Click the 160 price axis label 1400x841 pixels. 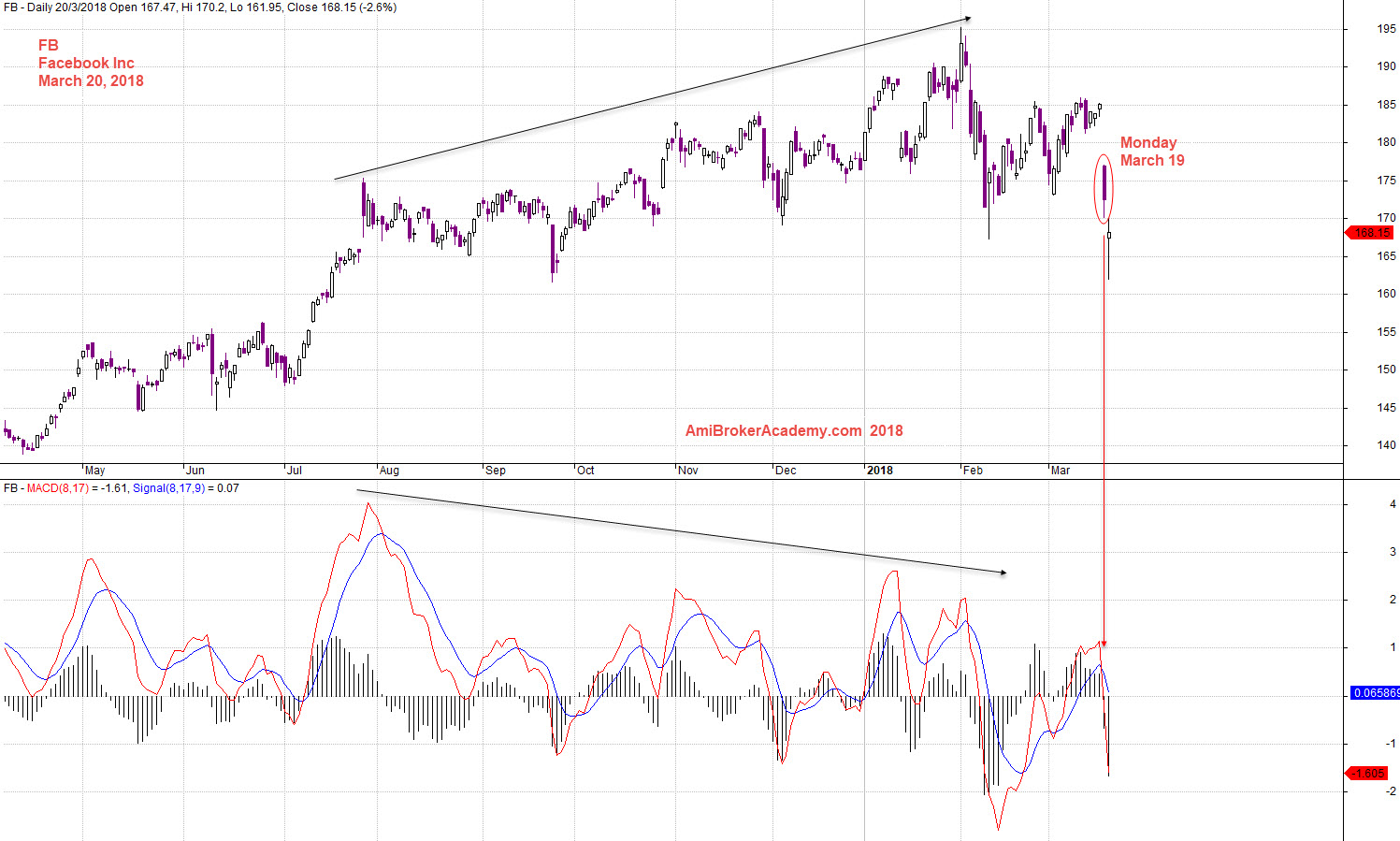(x=1387, y=294)
